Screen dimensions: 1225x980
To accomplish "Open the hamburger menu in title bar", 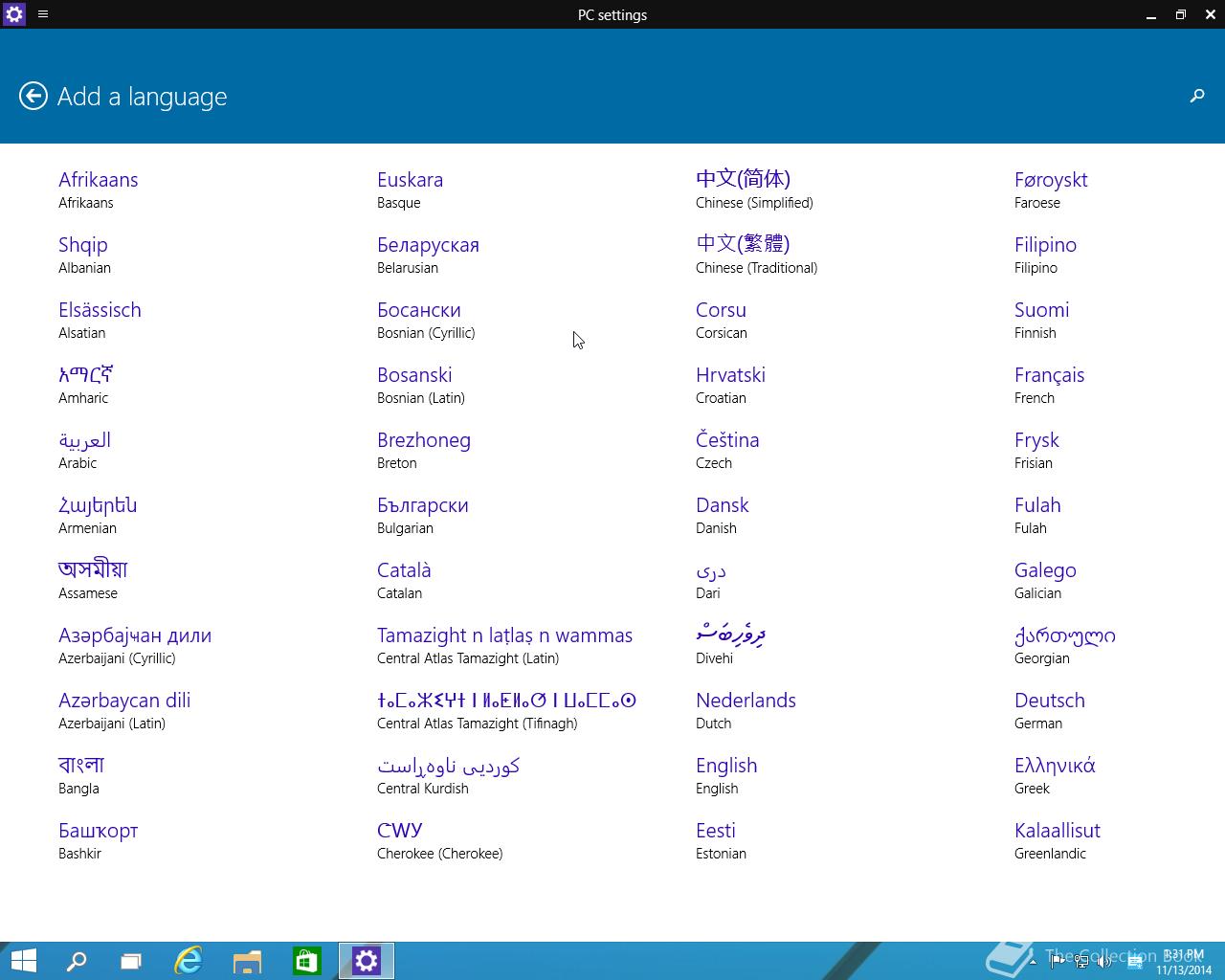I will [43, 14].
